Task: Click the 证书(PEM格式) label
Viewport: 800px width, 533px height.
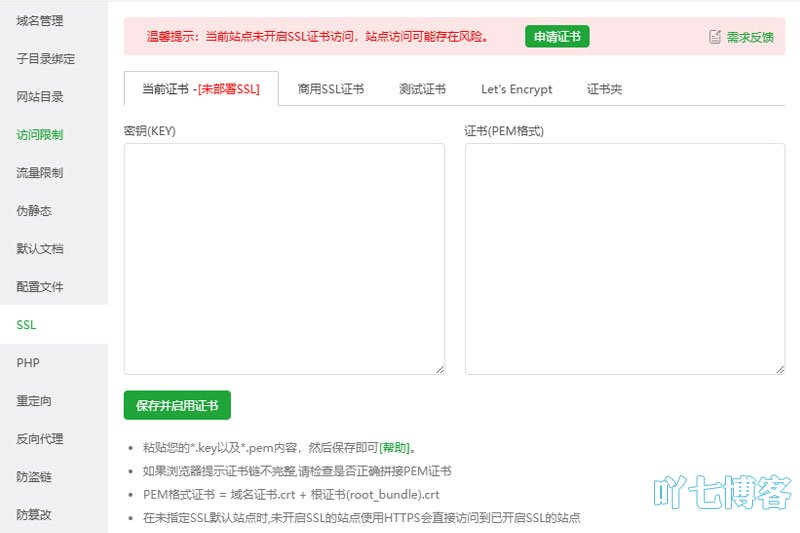Action: click(504, 131)
